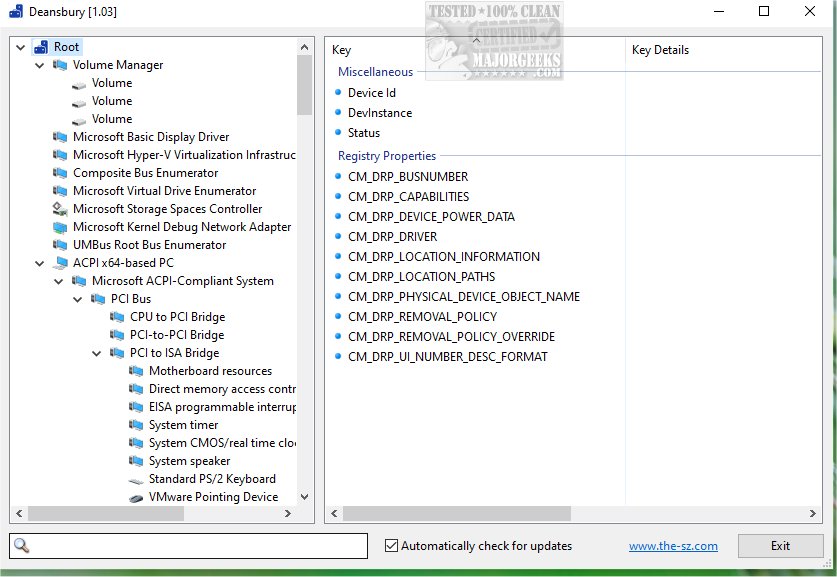Click the VMware Pointing Device mouse icon
This screenshot has height=577, width=837.
136,498
